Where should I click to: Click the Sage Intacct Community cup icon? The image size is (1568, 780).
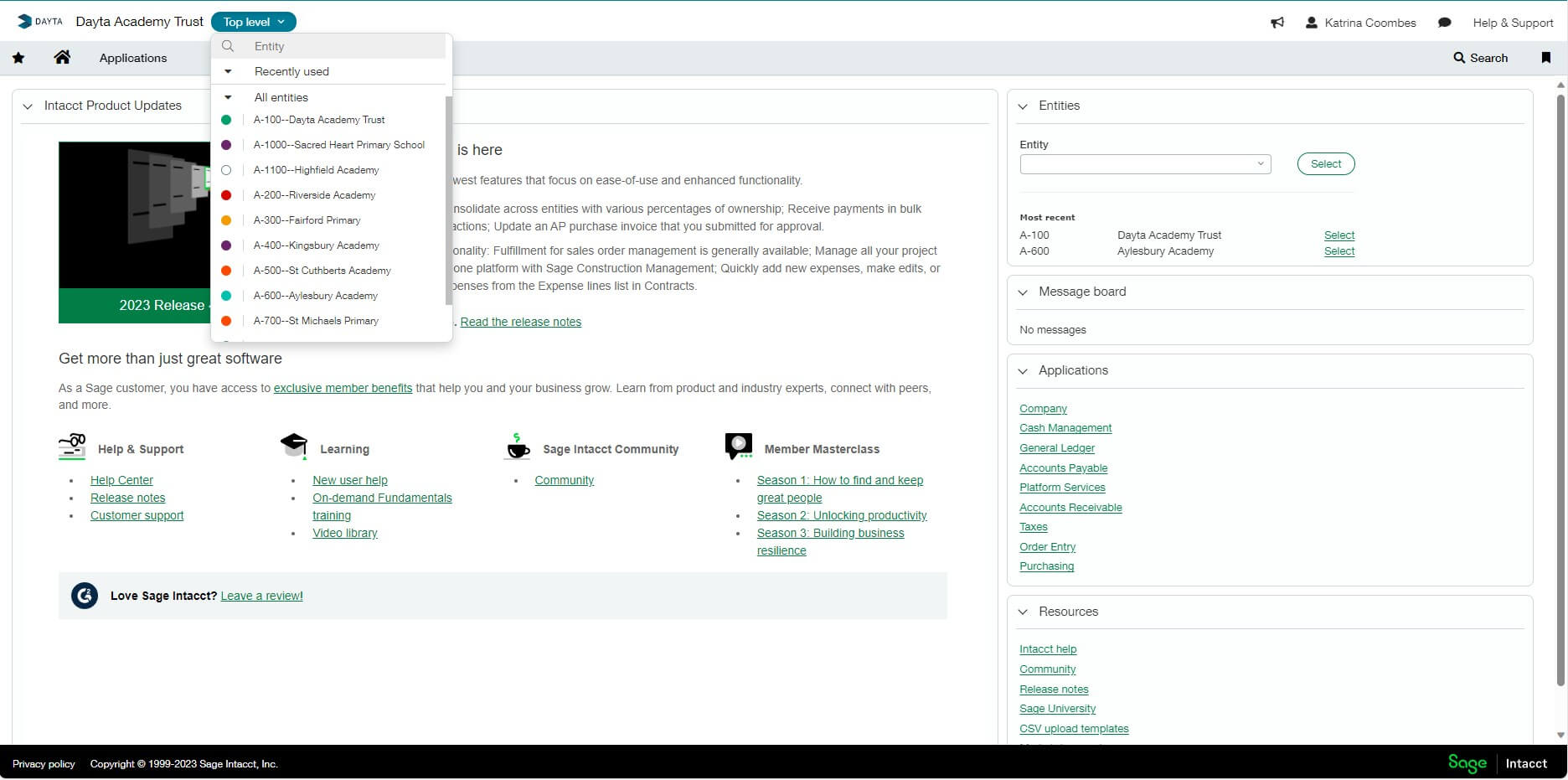pos(518,447)
